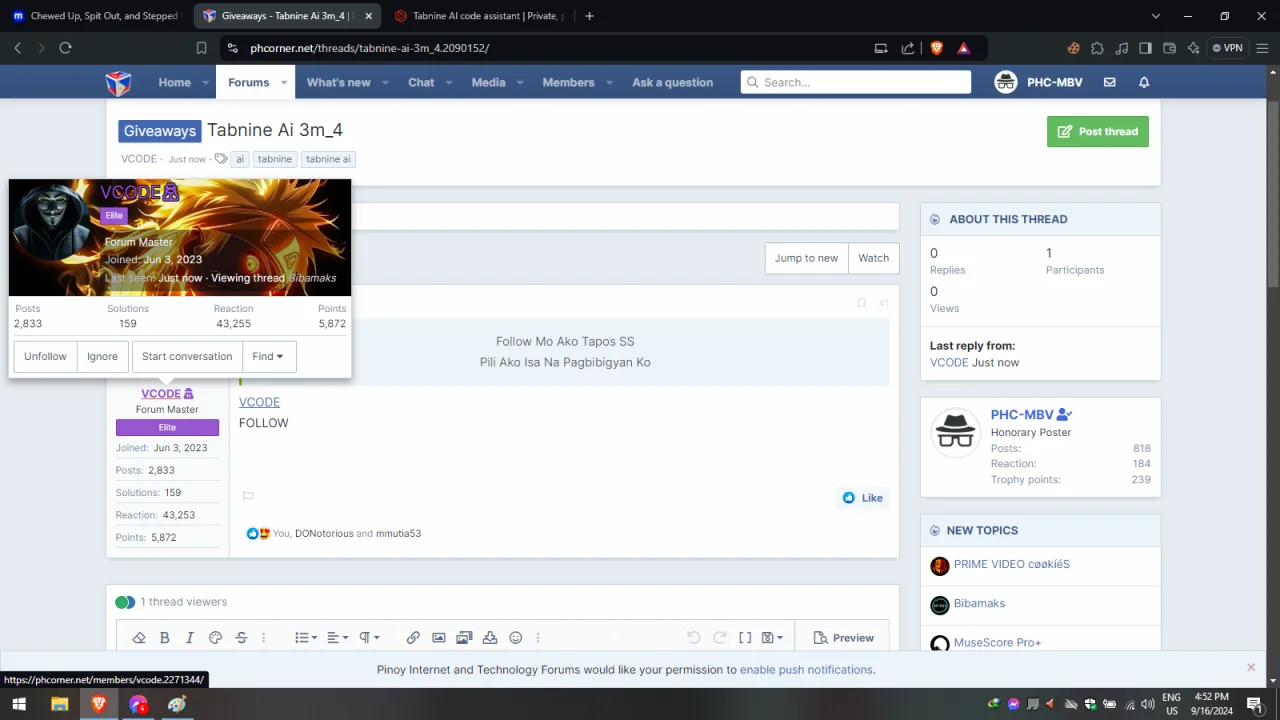Bookmark this page in the address bar
This screenshot has width=1280, height=720.
pyautogui.click(x=201, y=48)
